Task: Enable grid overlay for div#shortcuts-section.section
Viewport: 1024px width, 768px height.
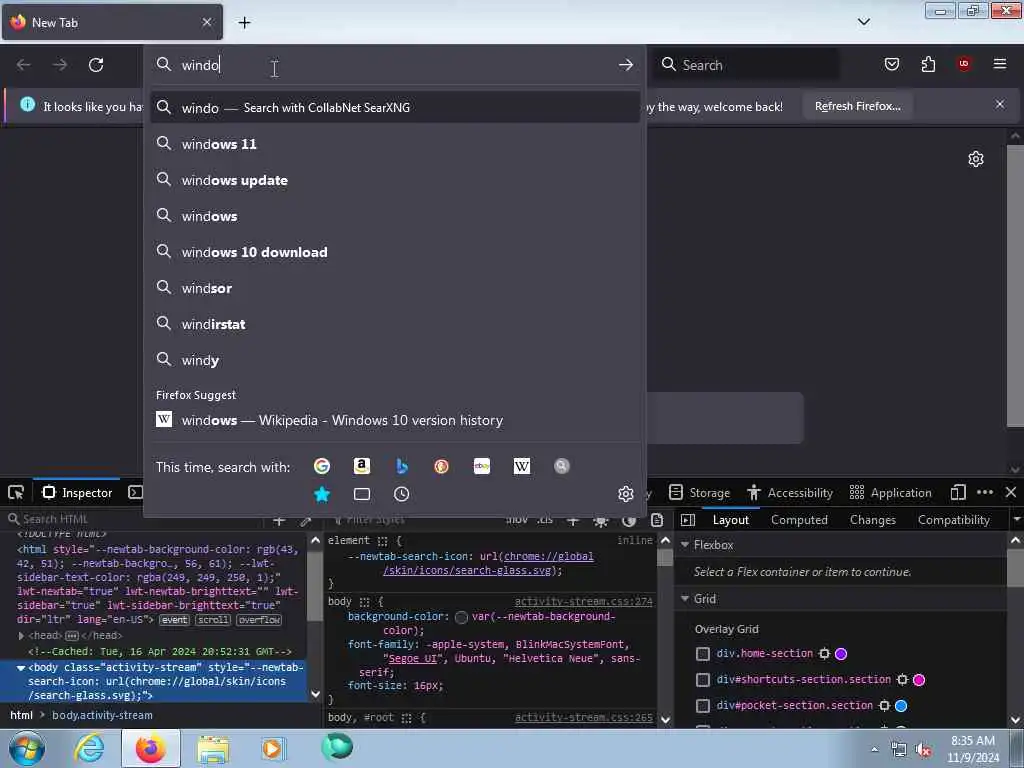Action: pos(703,680)
